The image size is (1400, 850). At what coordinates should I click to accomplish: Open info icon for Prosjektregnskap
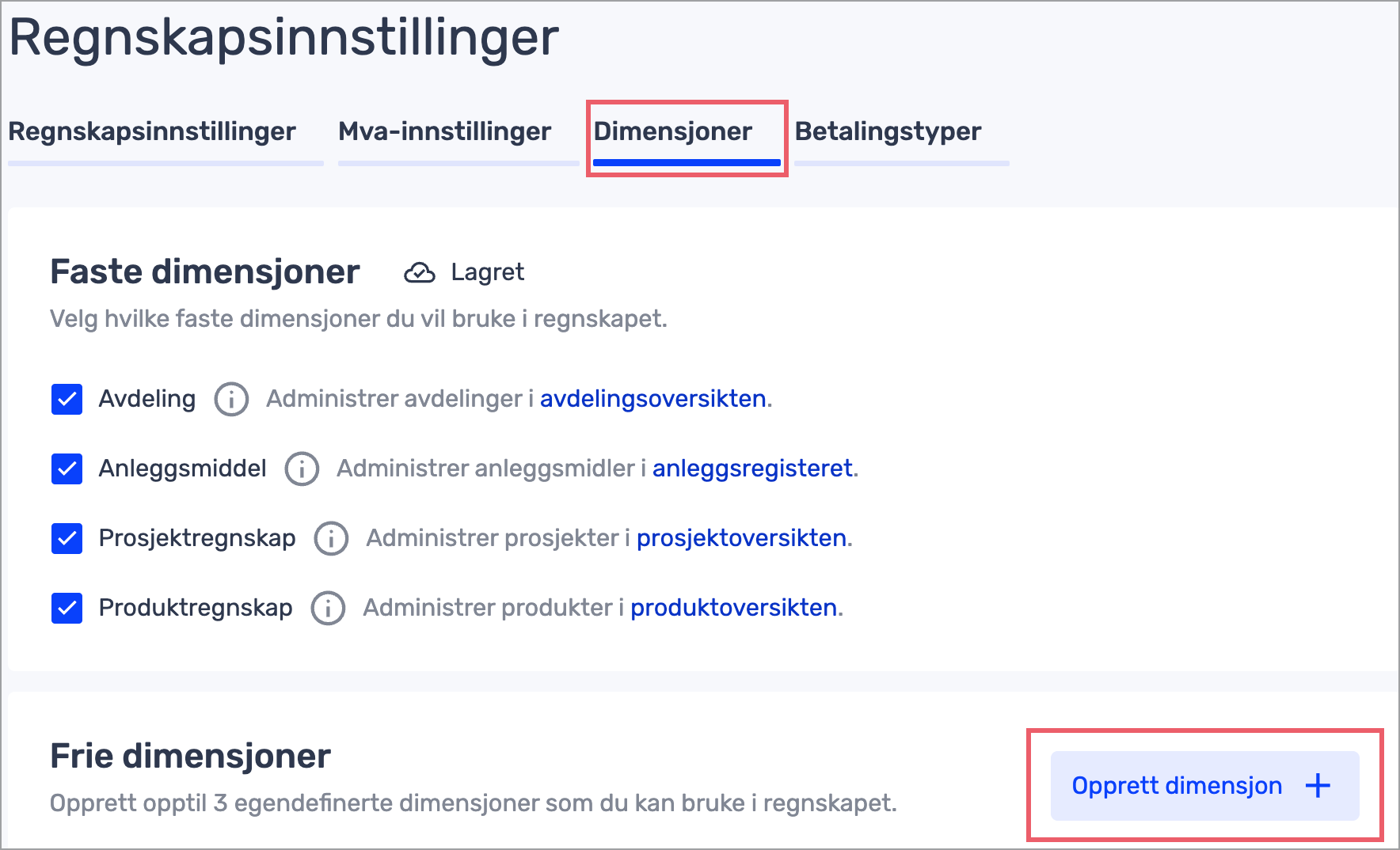coord(331,538)
